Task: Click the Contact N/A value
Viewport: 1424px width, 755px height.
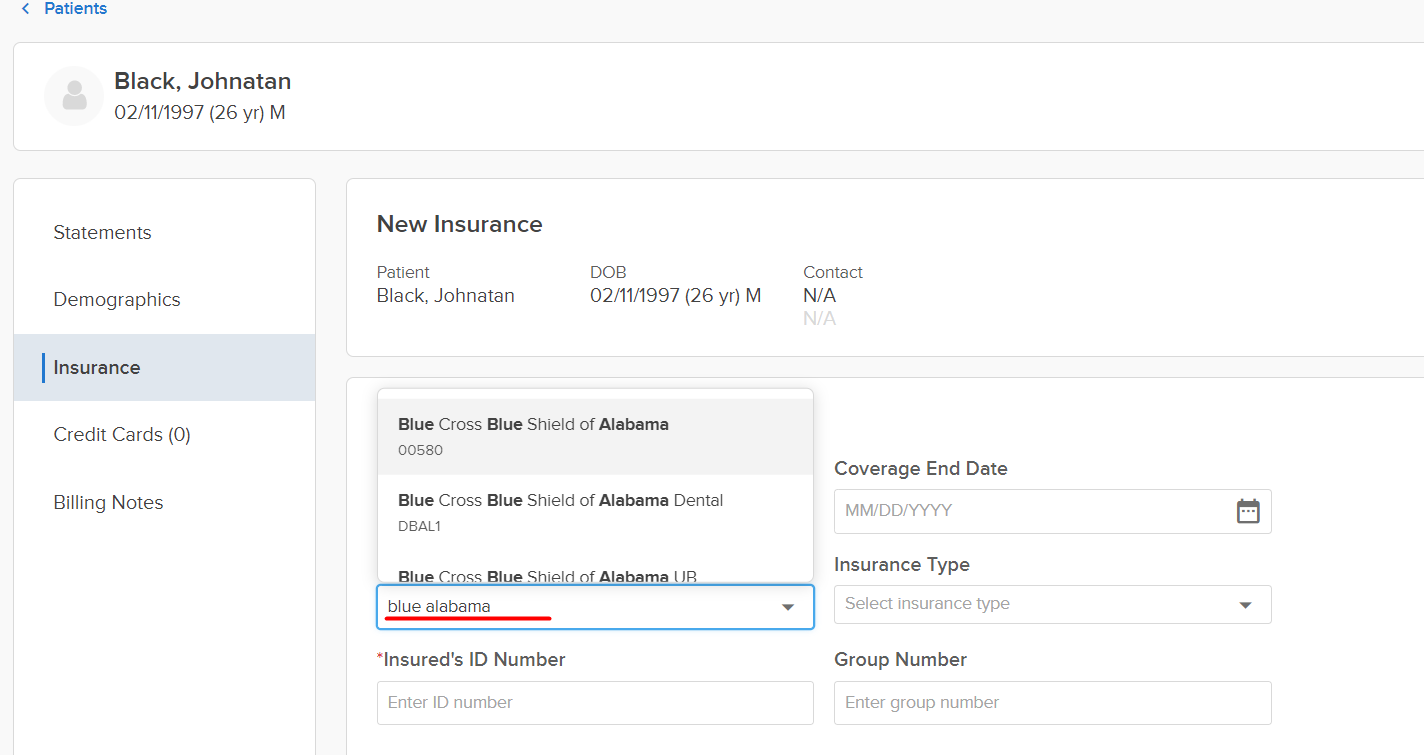Action: 819,296
